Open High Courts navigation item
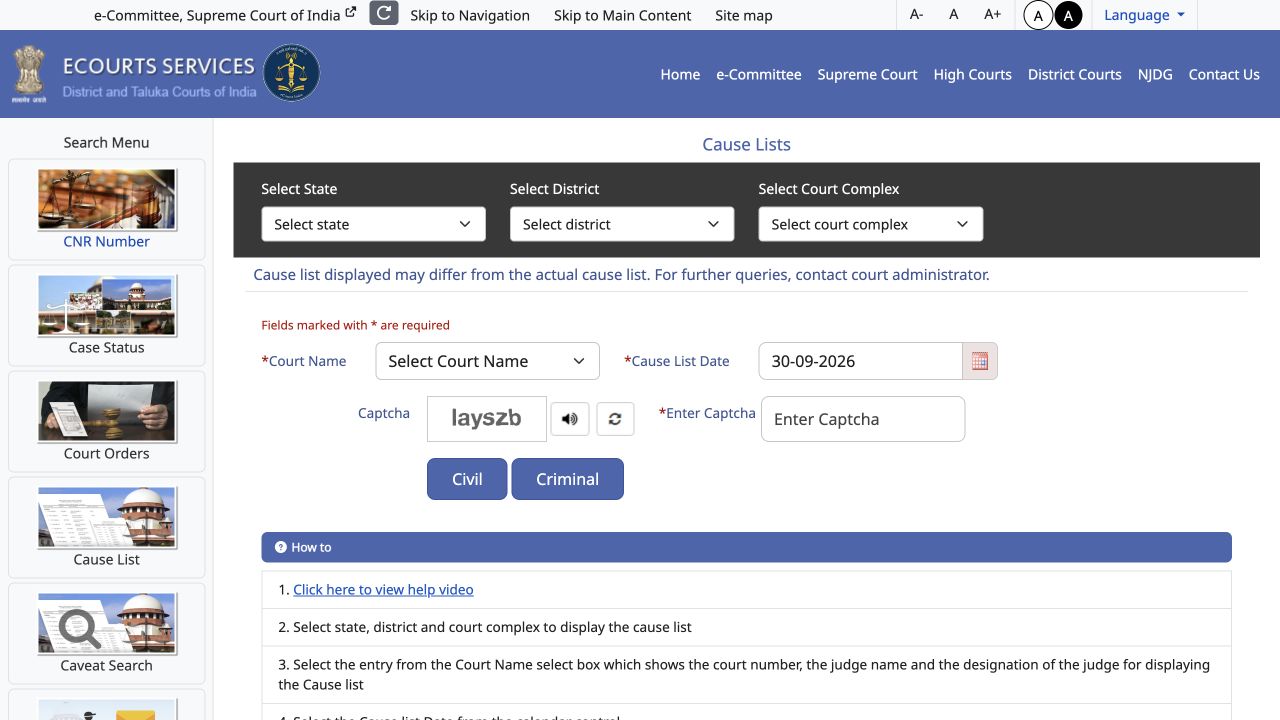The width and height of the screenshot is (1280, 720). point(973,74)
